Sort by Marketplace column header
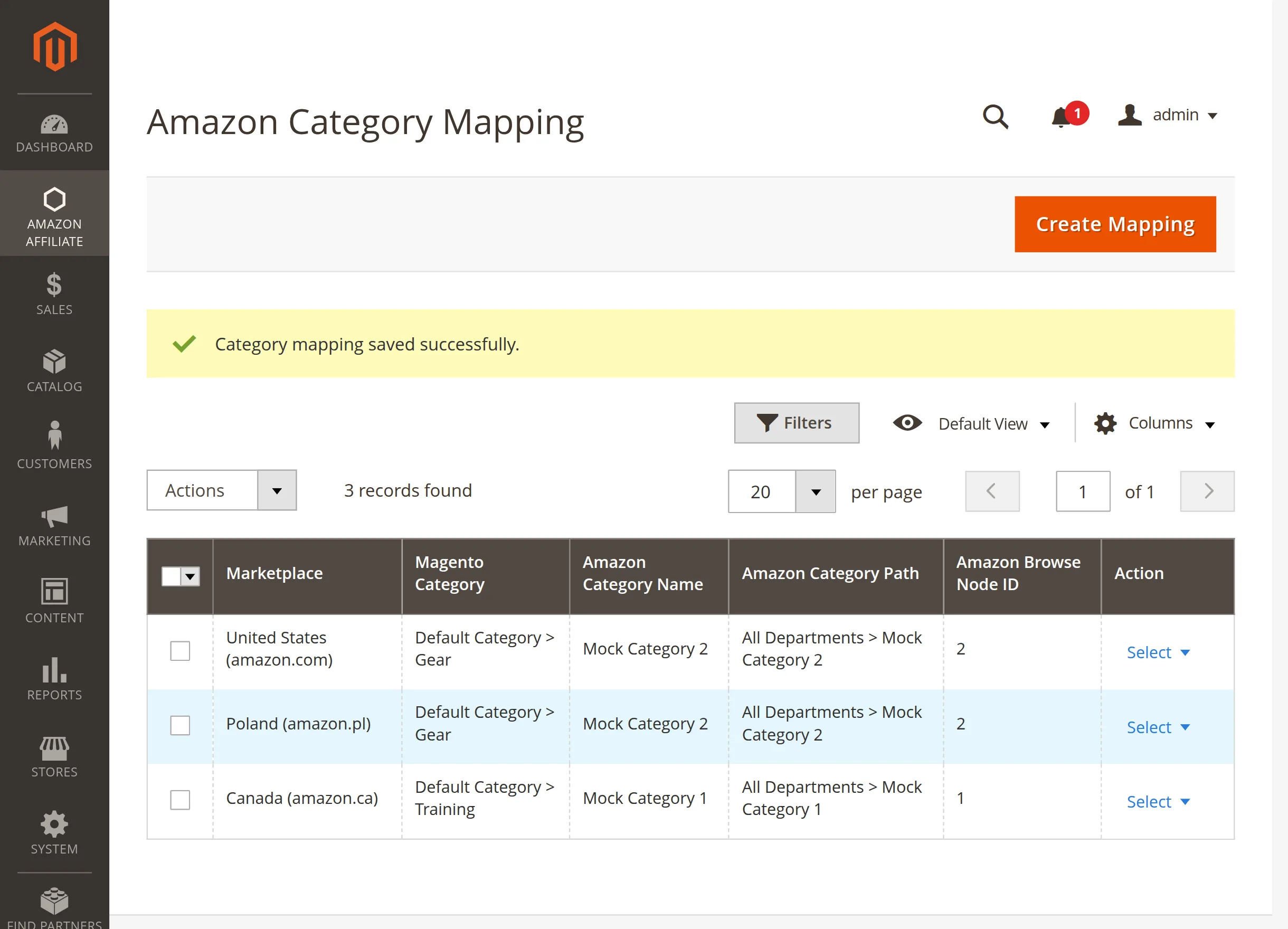 [307, 576]
